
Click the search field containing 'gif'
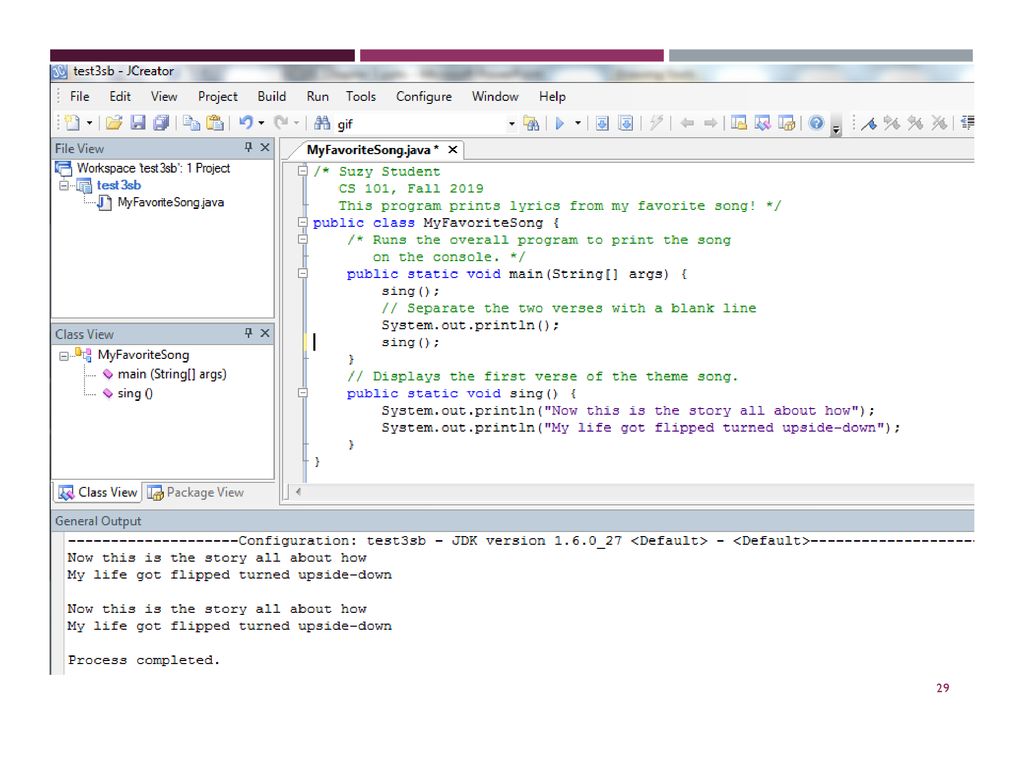(x=421, y=123)
